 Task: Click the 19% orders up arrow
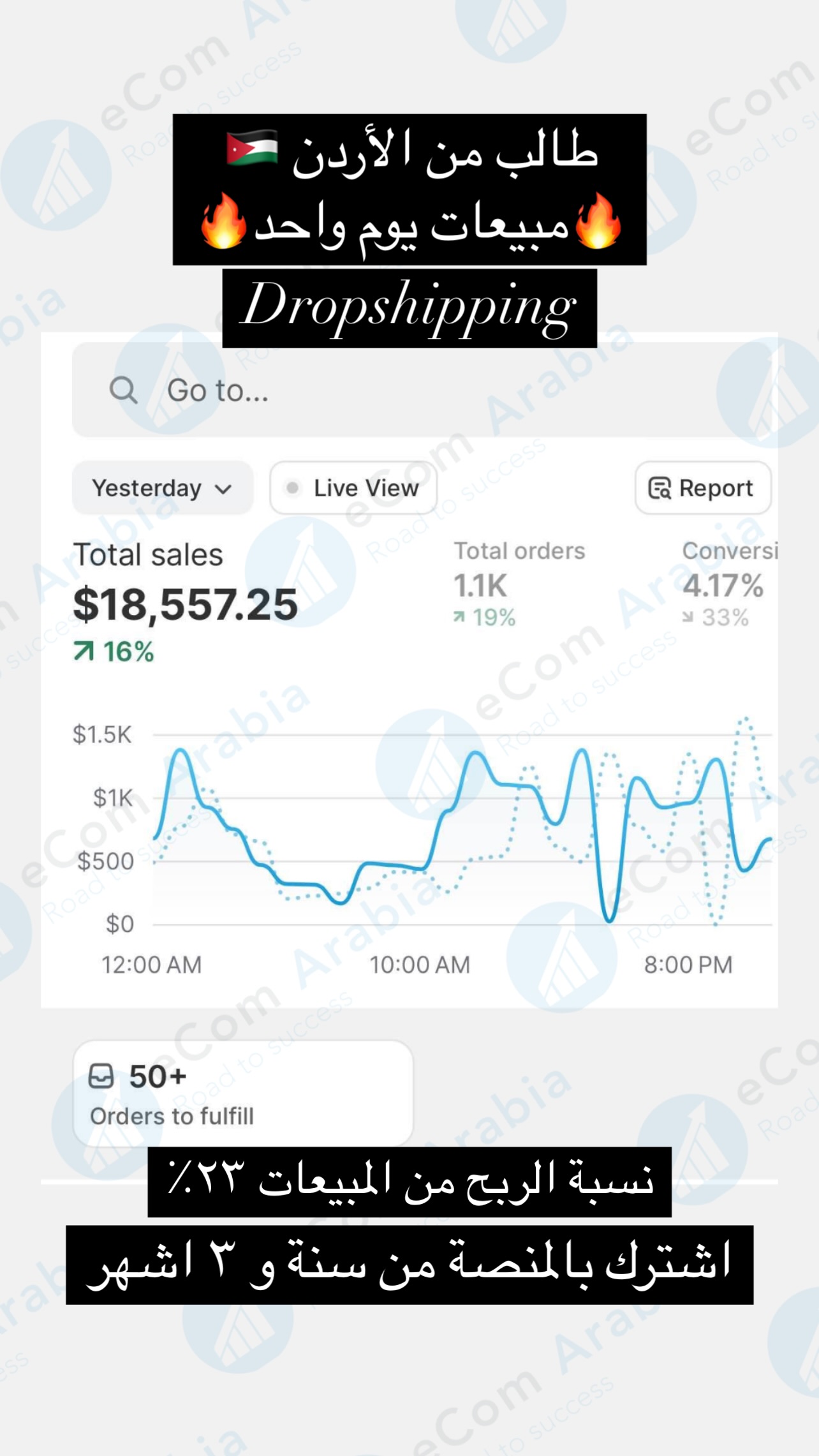click(459, 617)
